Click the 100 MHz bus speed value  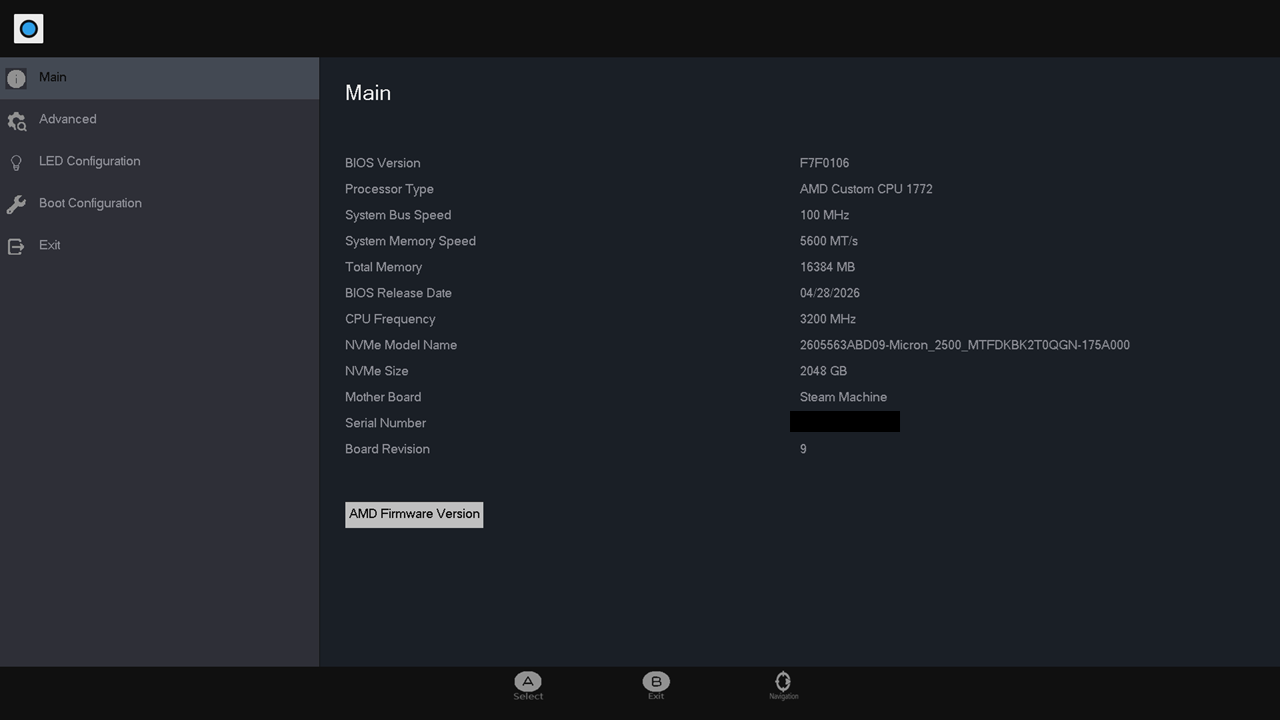(x=824, y=215)
